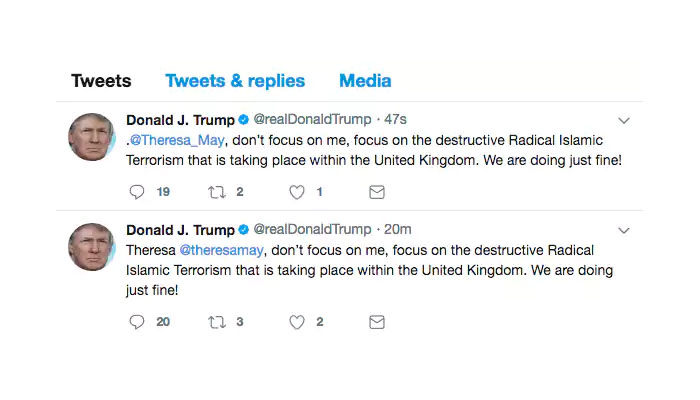Like the second tweet with 2 likes
Viewport: 700px width, 400px height.
tap(296, 322)
